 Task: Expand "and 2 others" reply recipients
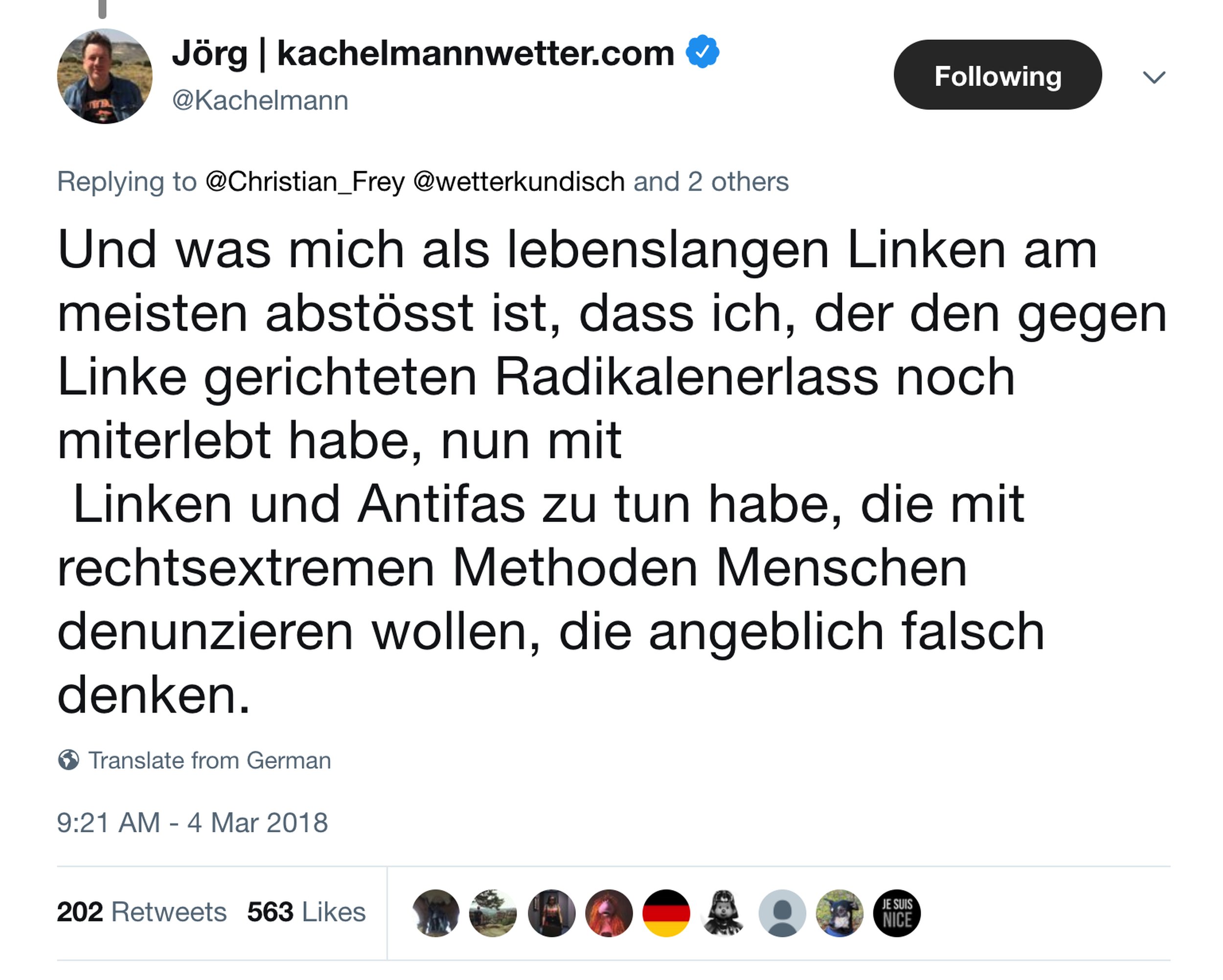[x=711, y=182]
